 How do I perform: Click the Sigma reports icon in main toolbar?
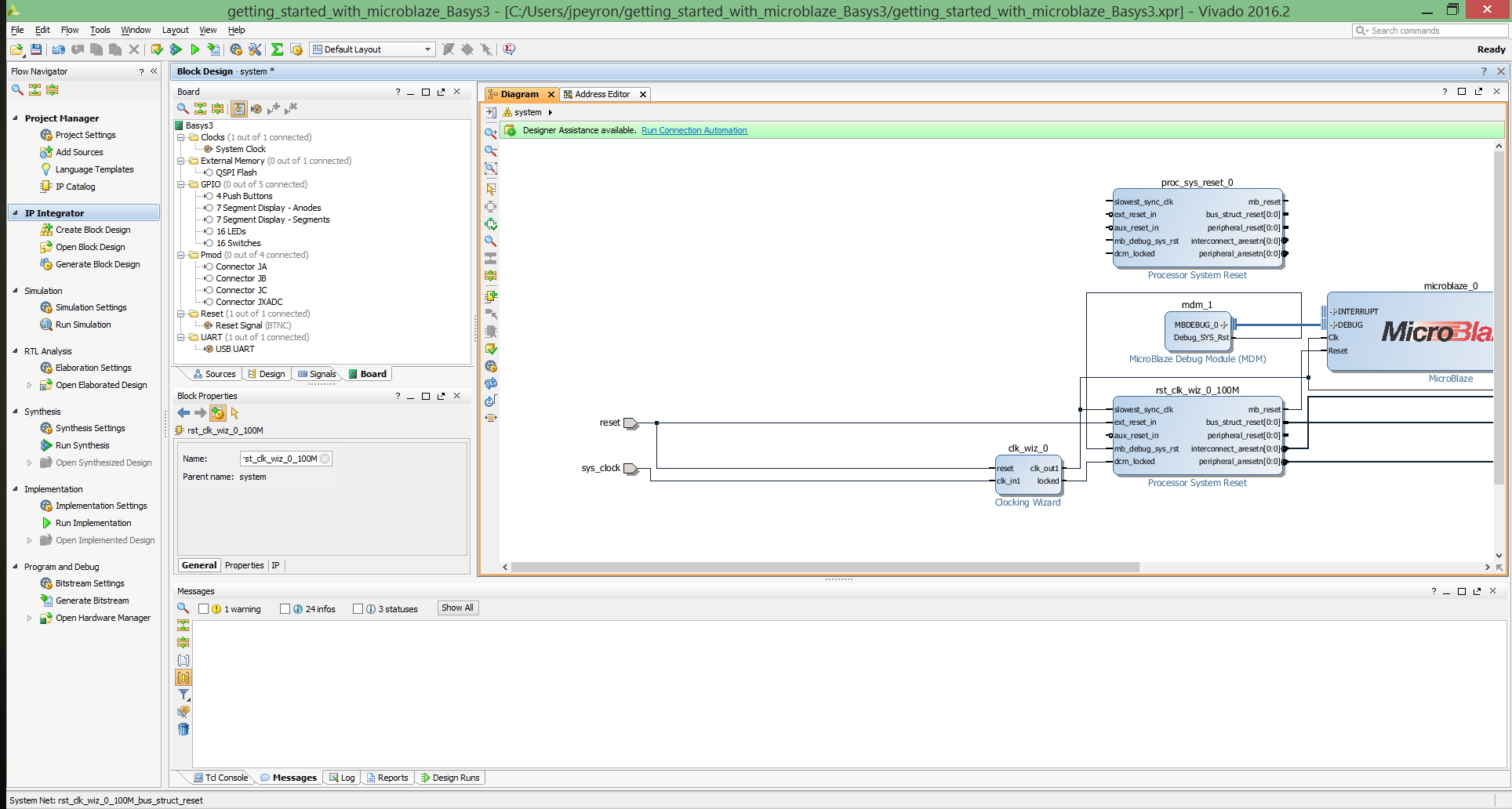coord(277,49)
